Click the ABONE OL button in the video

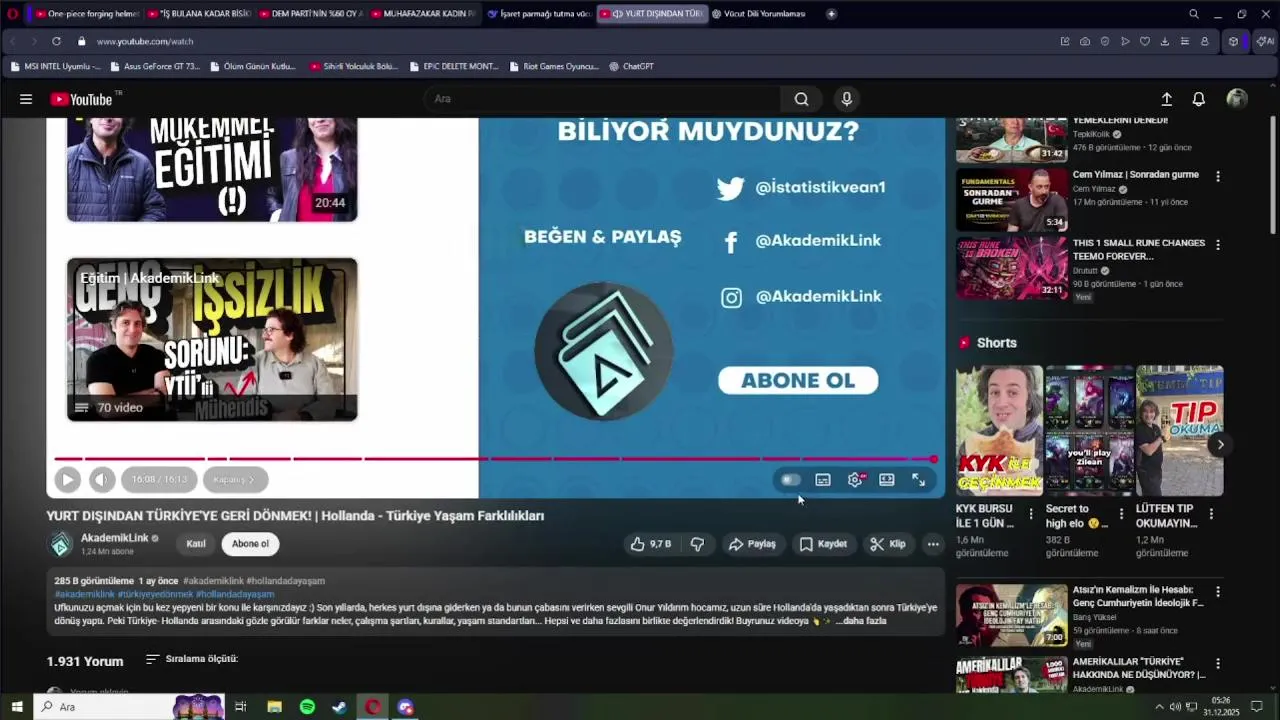pos(798,381)
